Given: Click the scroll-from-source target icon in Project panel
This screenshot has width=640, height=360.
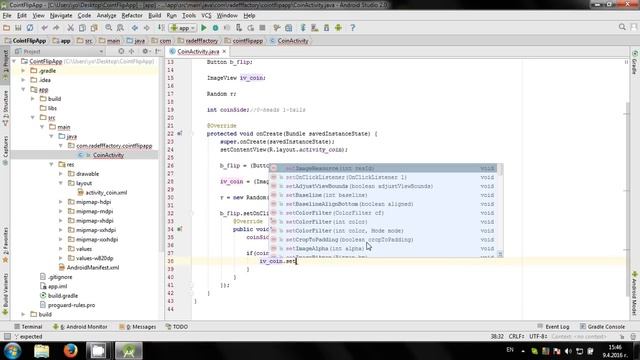Looking at the screenshot, I should coord(121,51).
